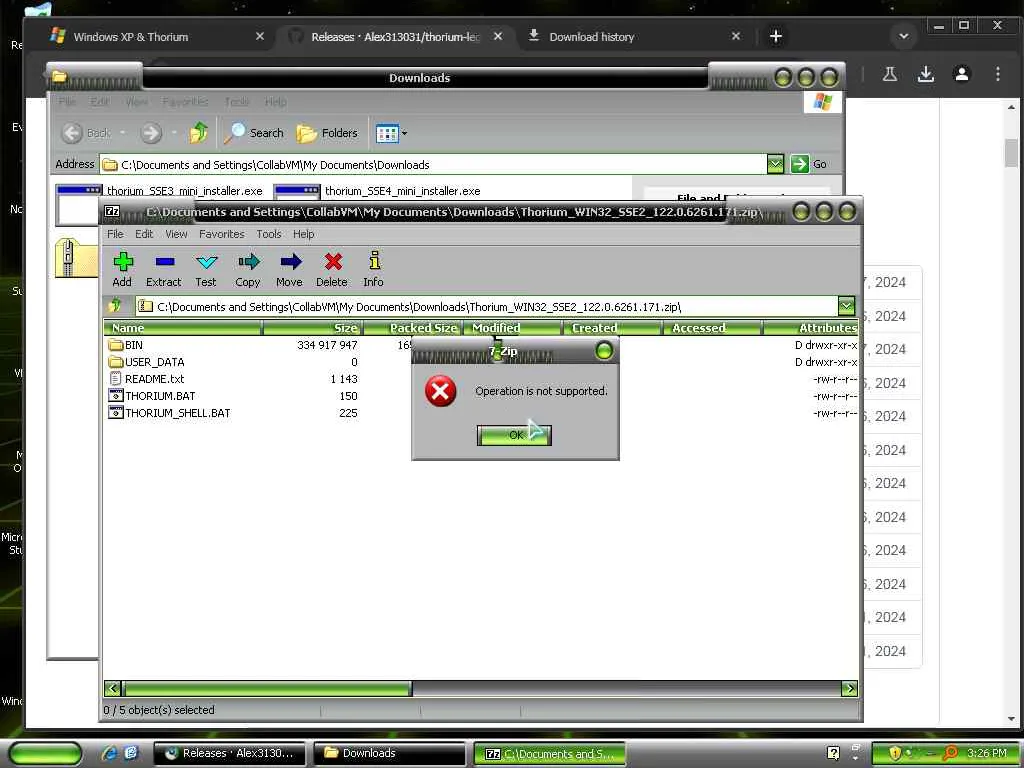Screen dimensions: 1024x768
Task: Go up one folder level in 7-Zip
Action: [116, 306]
